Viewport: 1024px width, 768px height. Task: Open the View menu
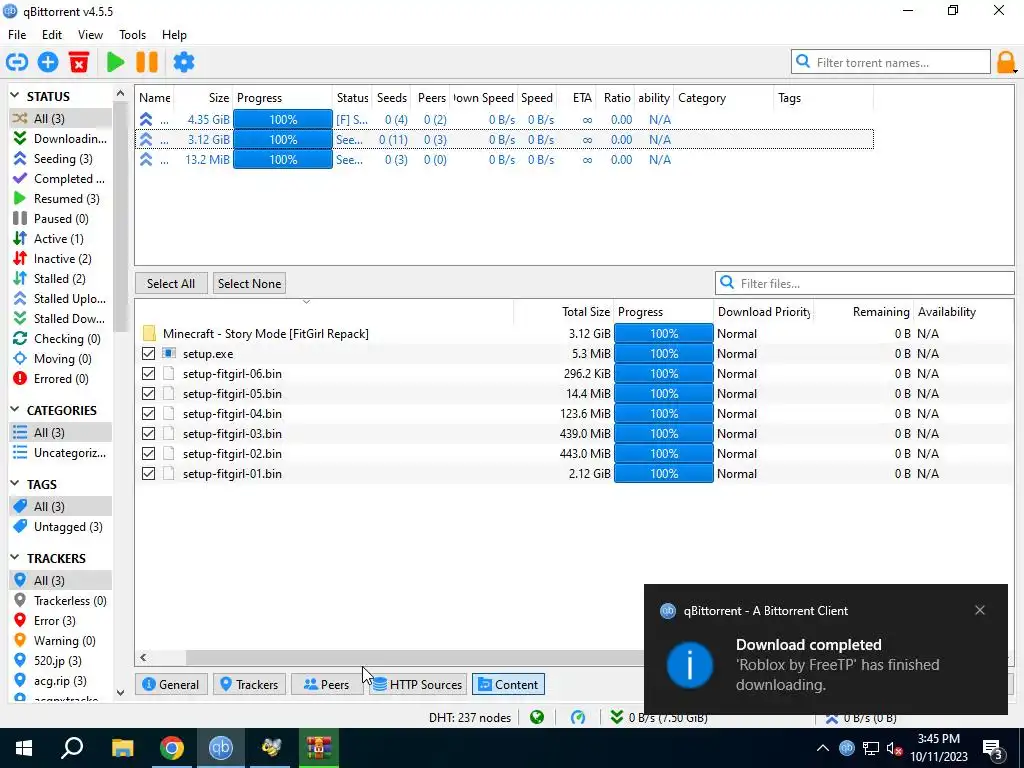pos(90,35)
